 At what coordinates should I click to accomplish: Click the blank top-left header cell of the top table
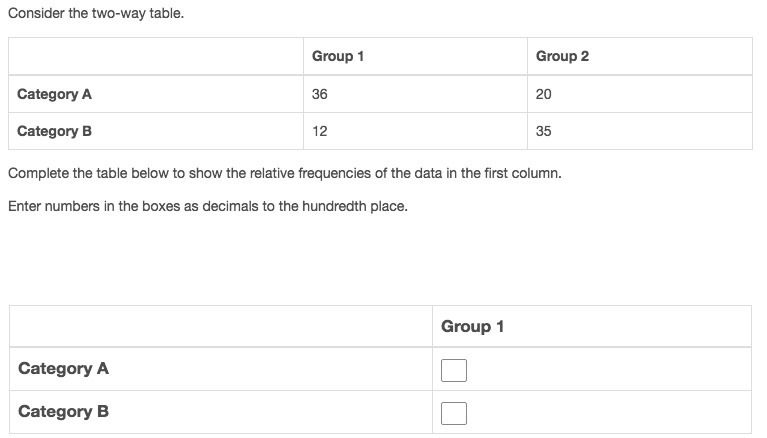pos(155,56)
